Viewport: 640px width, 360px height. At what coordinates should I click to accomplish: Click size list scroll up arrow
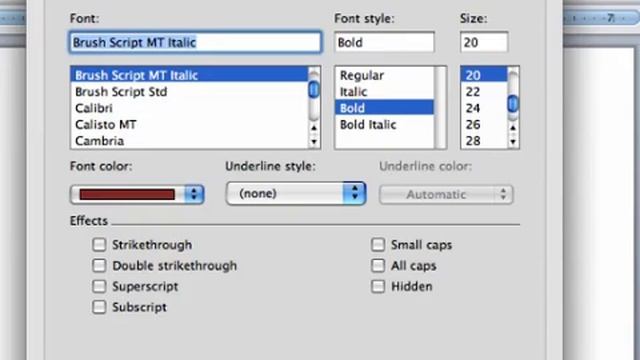pyautogui.click(x=513, y=128)
